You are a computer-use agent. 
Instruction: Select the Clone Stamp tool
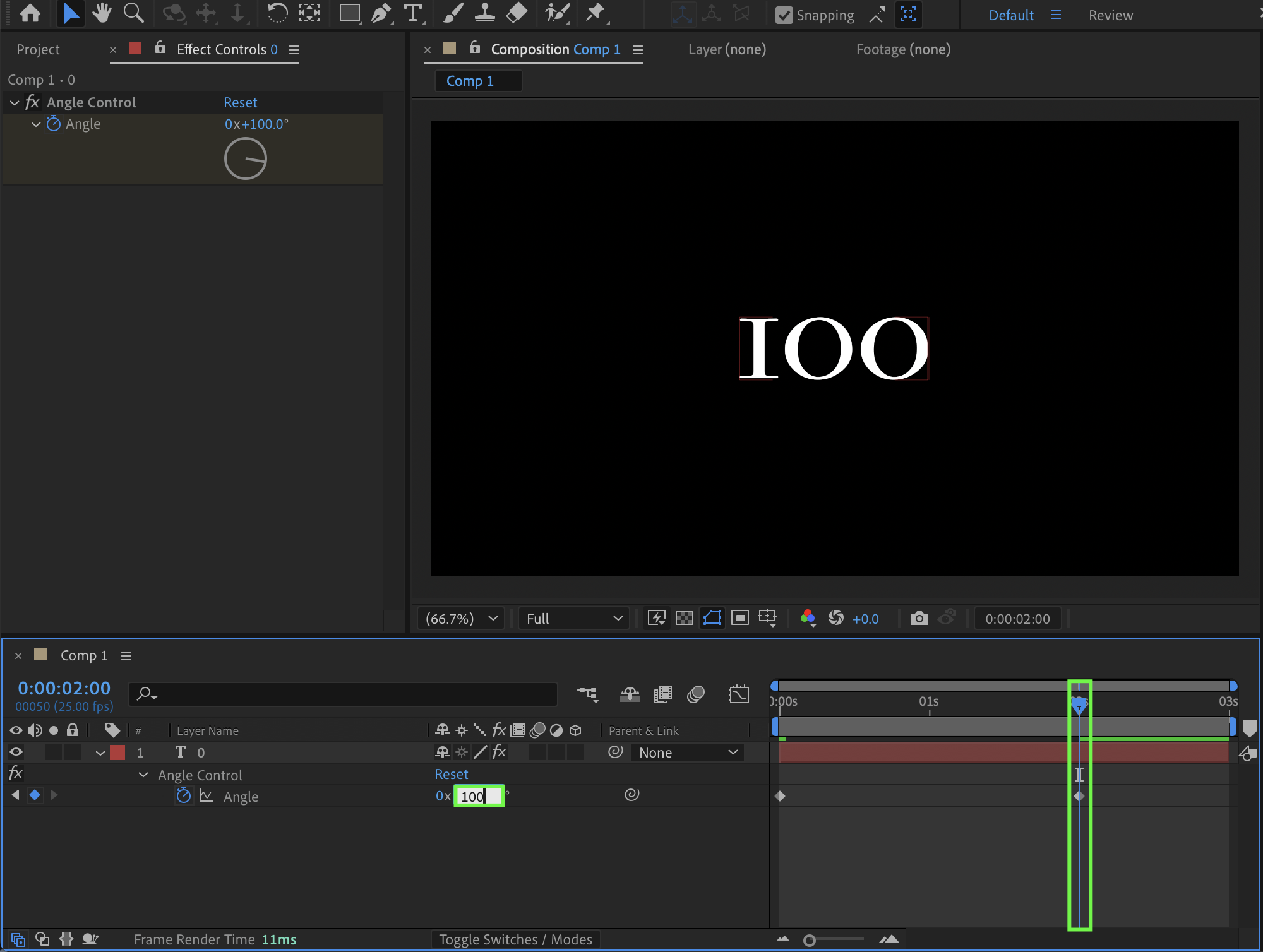coord(484,14)
